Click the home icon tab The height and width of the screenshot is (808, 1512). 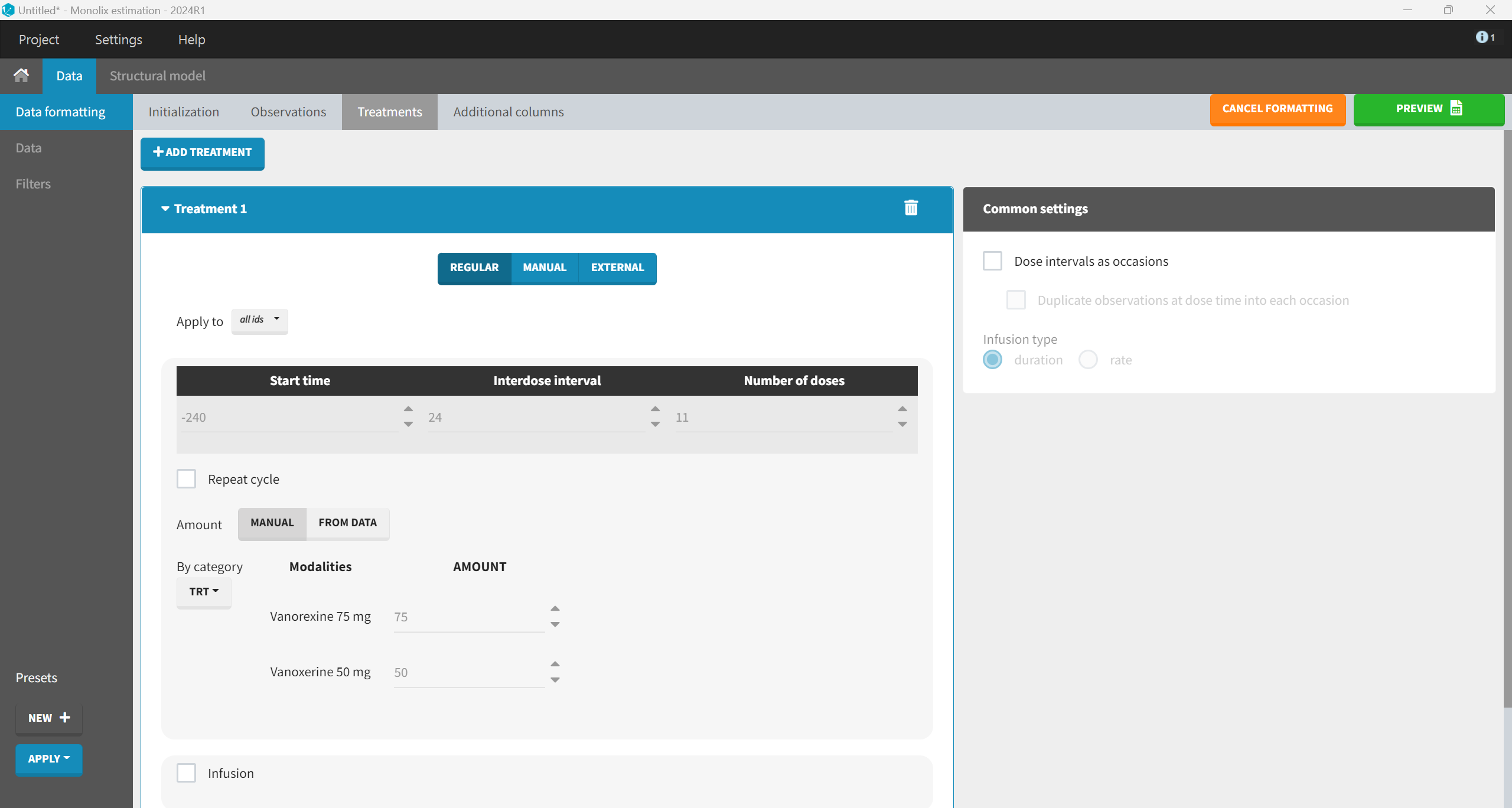tap(21, 76)
